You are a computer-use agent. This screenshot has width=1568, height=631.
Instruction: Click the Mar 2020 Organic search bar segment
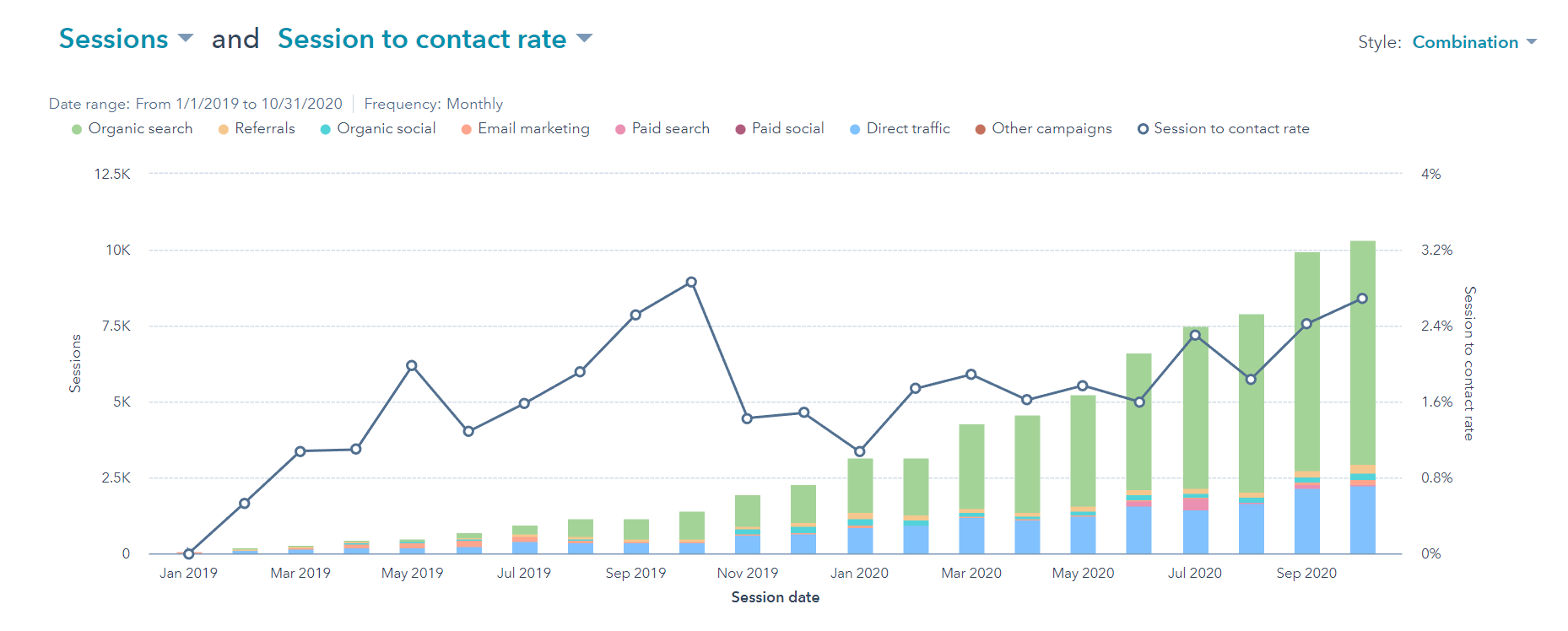point(971,464)
